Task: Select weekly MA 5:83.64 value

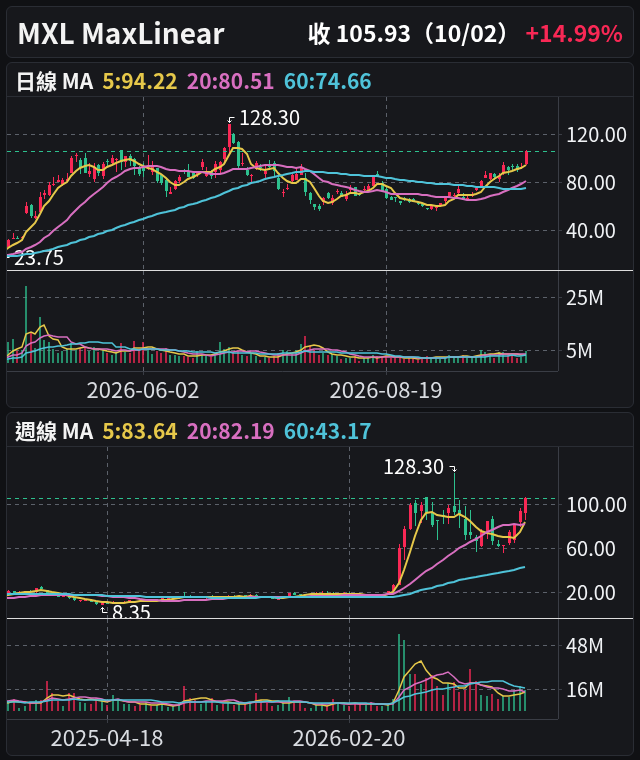Action: pos(140,431)
